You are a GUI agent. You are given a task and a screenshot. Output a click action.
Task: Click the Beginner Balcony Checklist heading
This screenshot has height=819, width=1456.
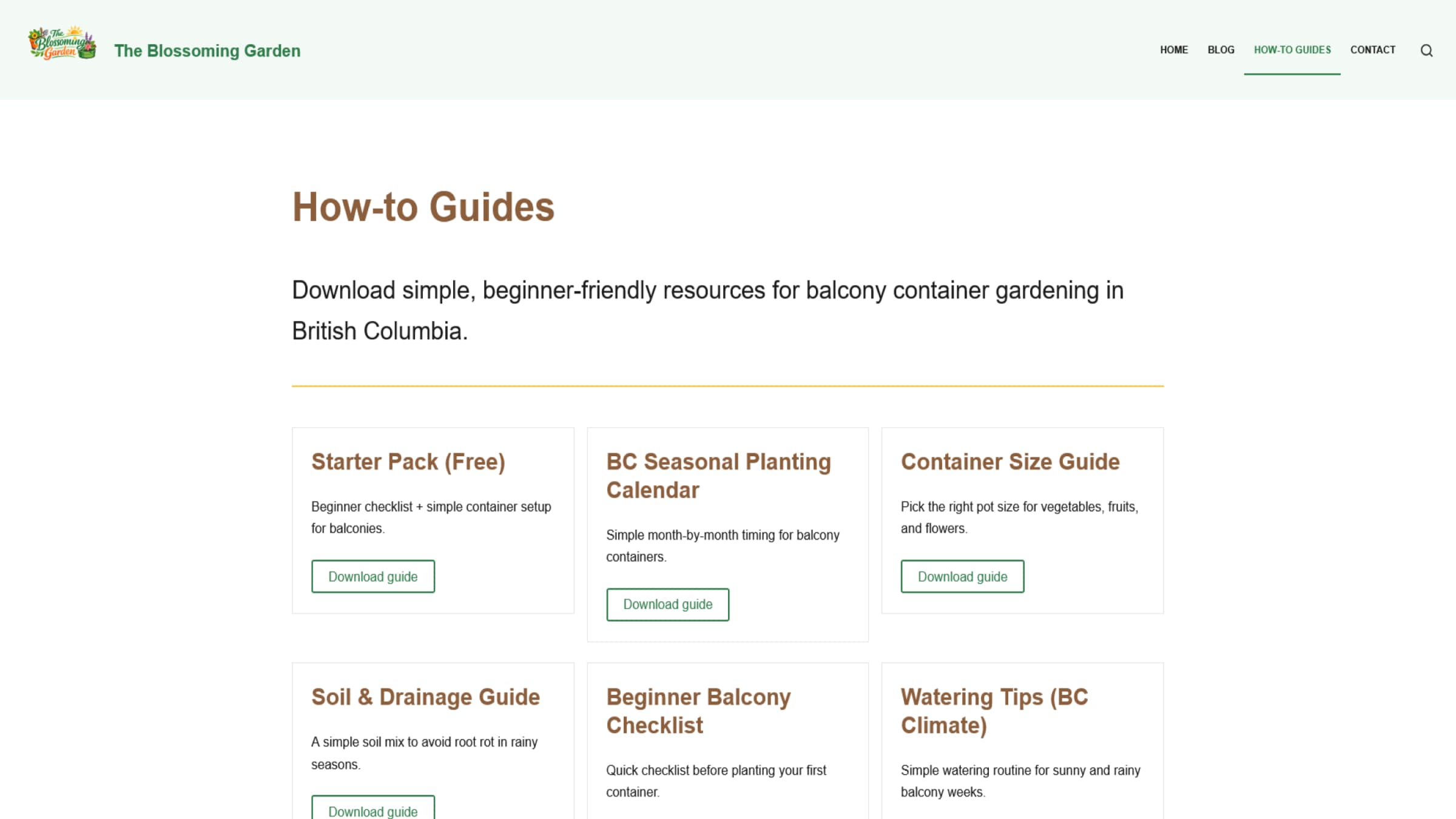(x=698, y=711)
